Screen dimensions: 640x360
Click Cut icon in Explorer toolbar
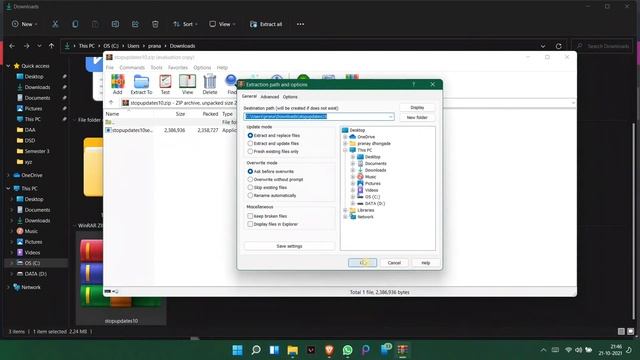tap(55, 24)
